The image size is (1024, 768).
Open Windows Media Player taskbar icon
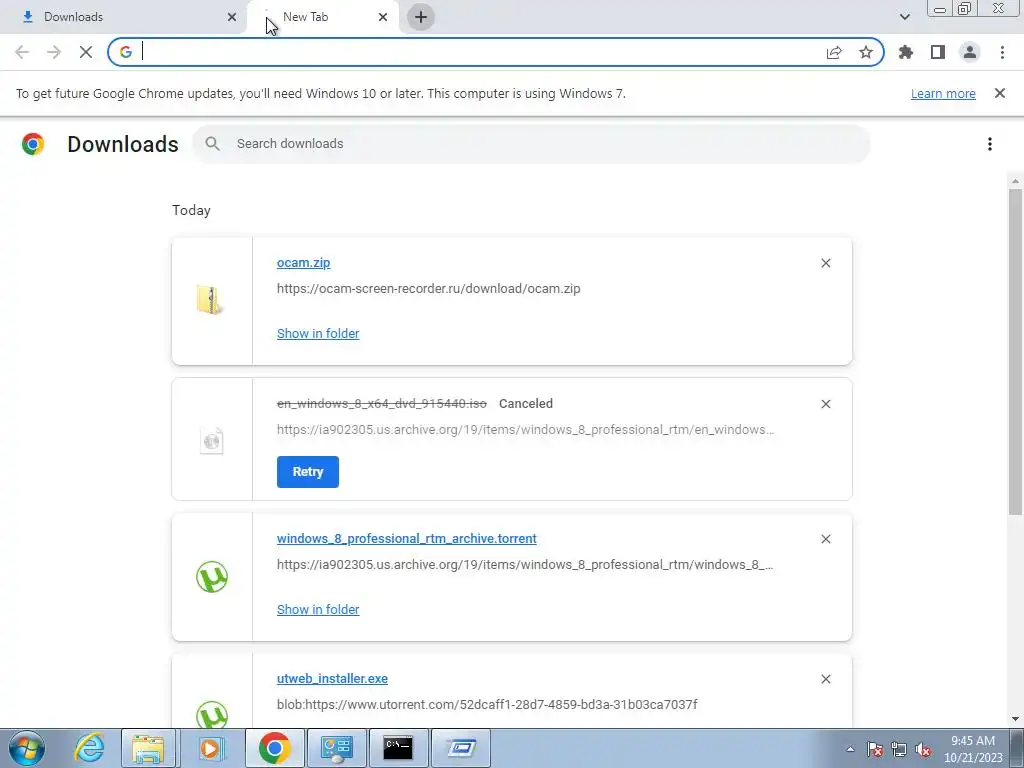(x=210, y=748)
